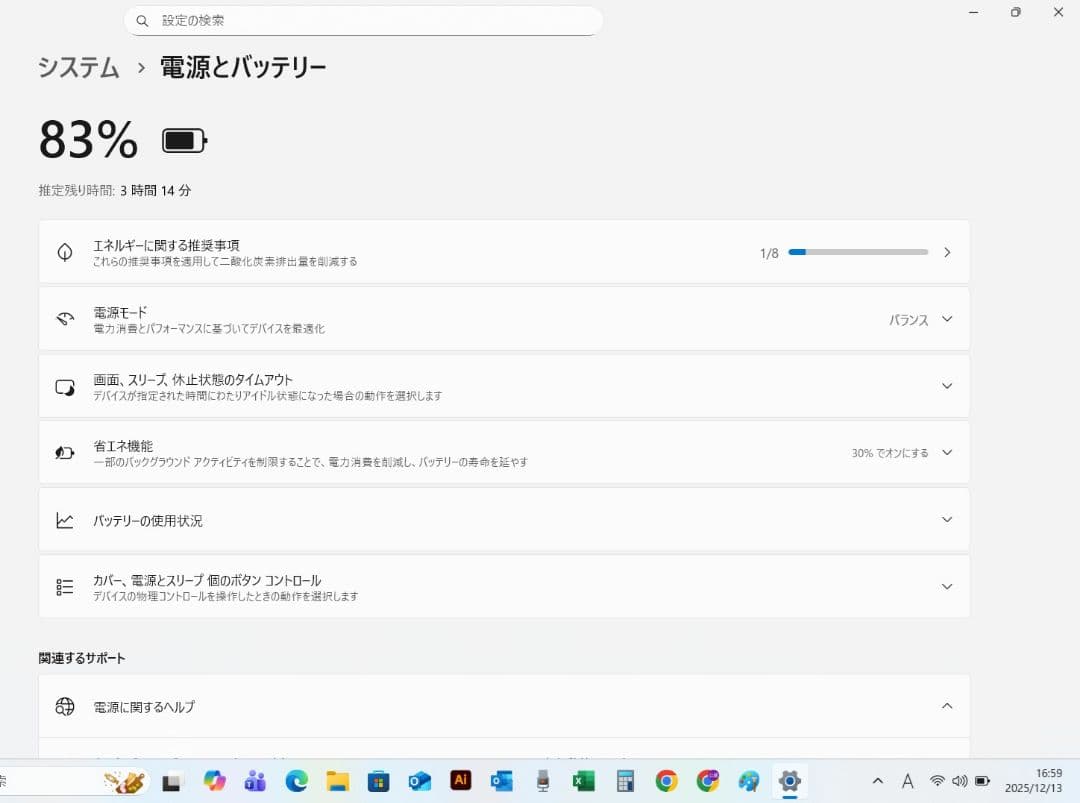Screen dimensions: 1080x803
Task: Open the Calculator from the taskbar
Action: point(624,782)
